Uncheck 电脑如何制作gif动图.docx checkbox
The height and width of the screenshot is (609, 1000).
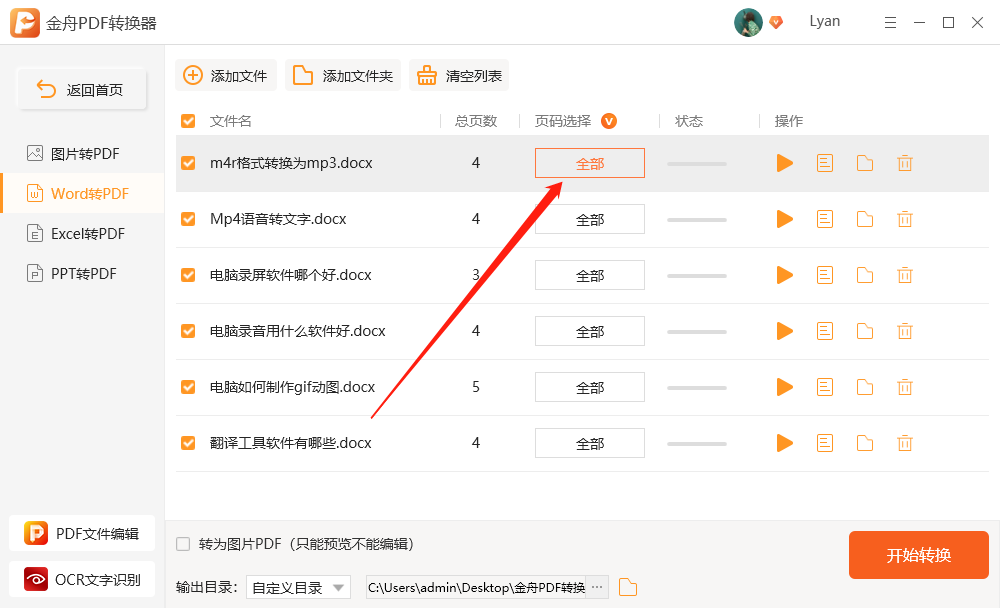click(188, 387)
